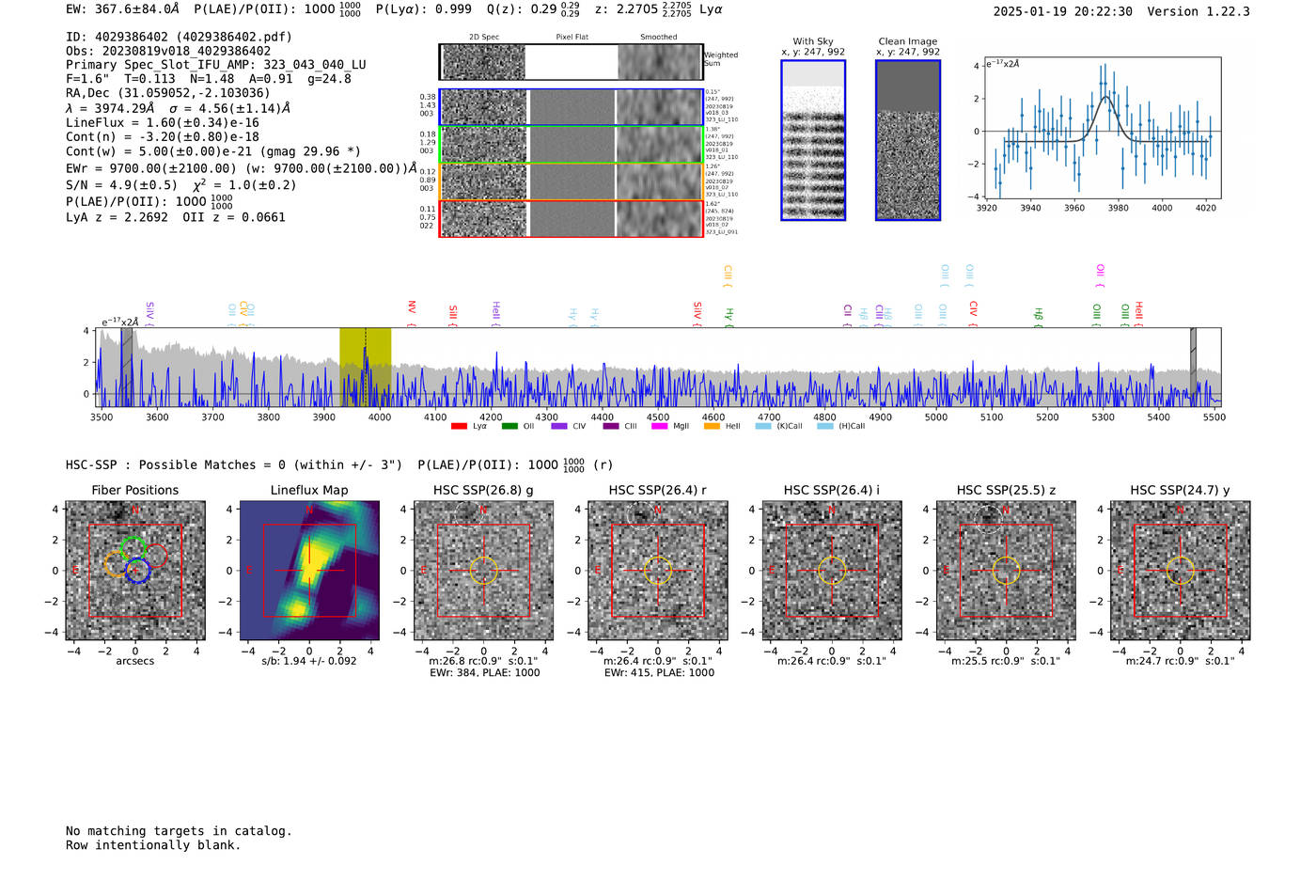The width and height of the screenshot is (1316, 896).
Task: Click the (K)CaII legend swatch
Action: click(763, 426)
